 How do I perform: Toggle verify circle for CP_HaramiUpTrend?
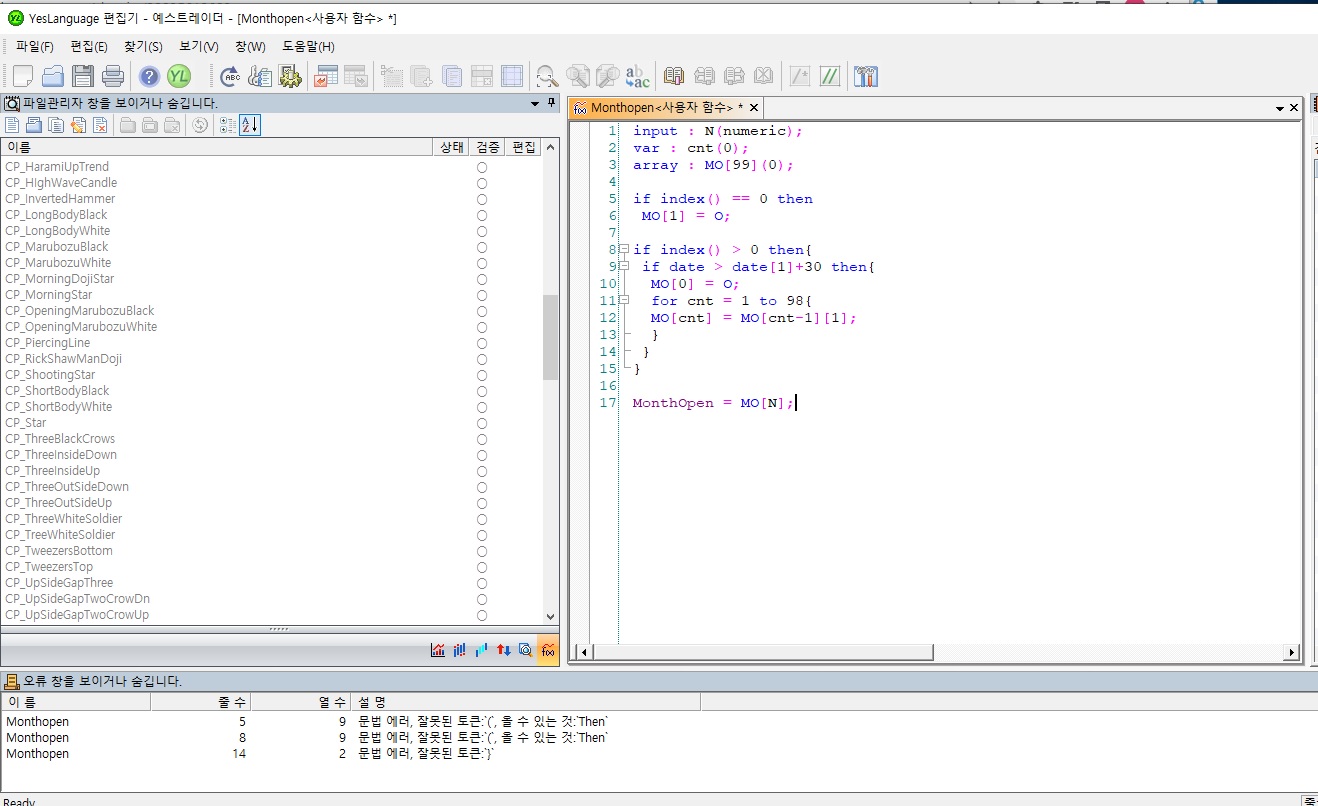(482, 167)
